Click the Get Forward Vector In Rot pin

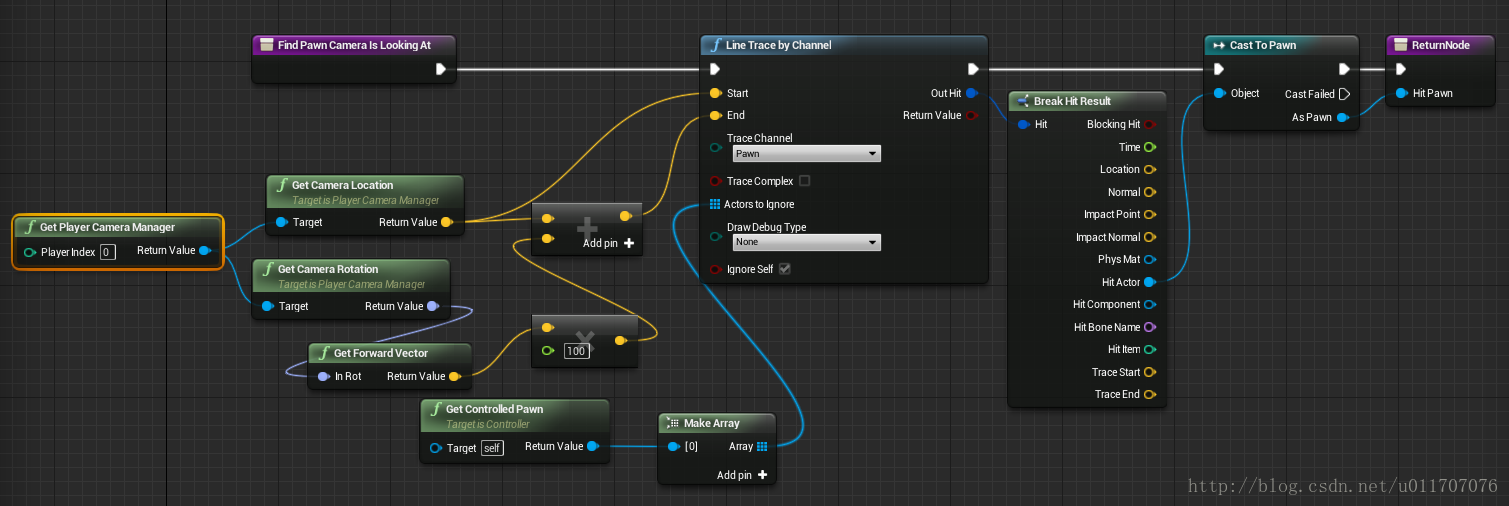click(x=323, y=376)
